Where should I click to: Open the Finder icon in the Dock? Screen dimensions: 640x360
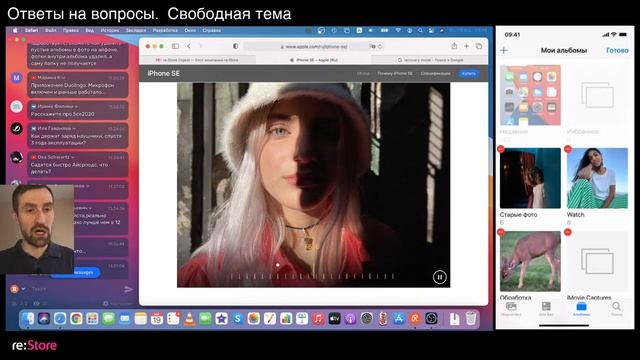click(28, 319)
